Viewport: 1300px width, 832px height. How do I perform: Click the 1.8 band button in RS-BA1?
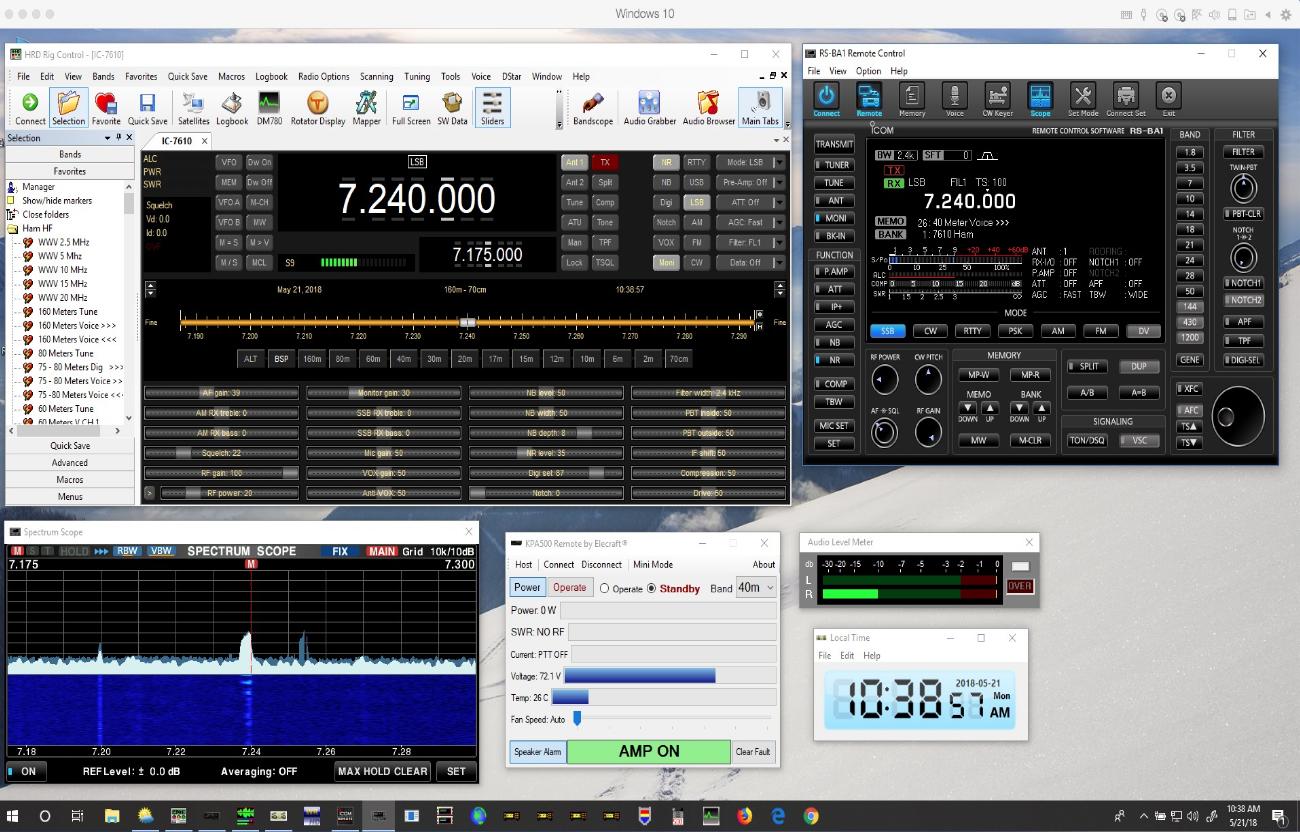(x=1190, y=152)
